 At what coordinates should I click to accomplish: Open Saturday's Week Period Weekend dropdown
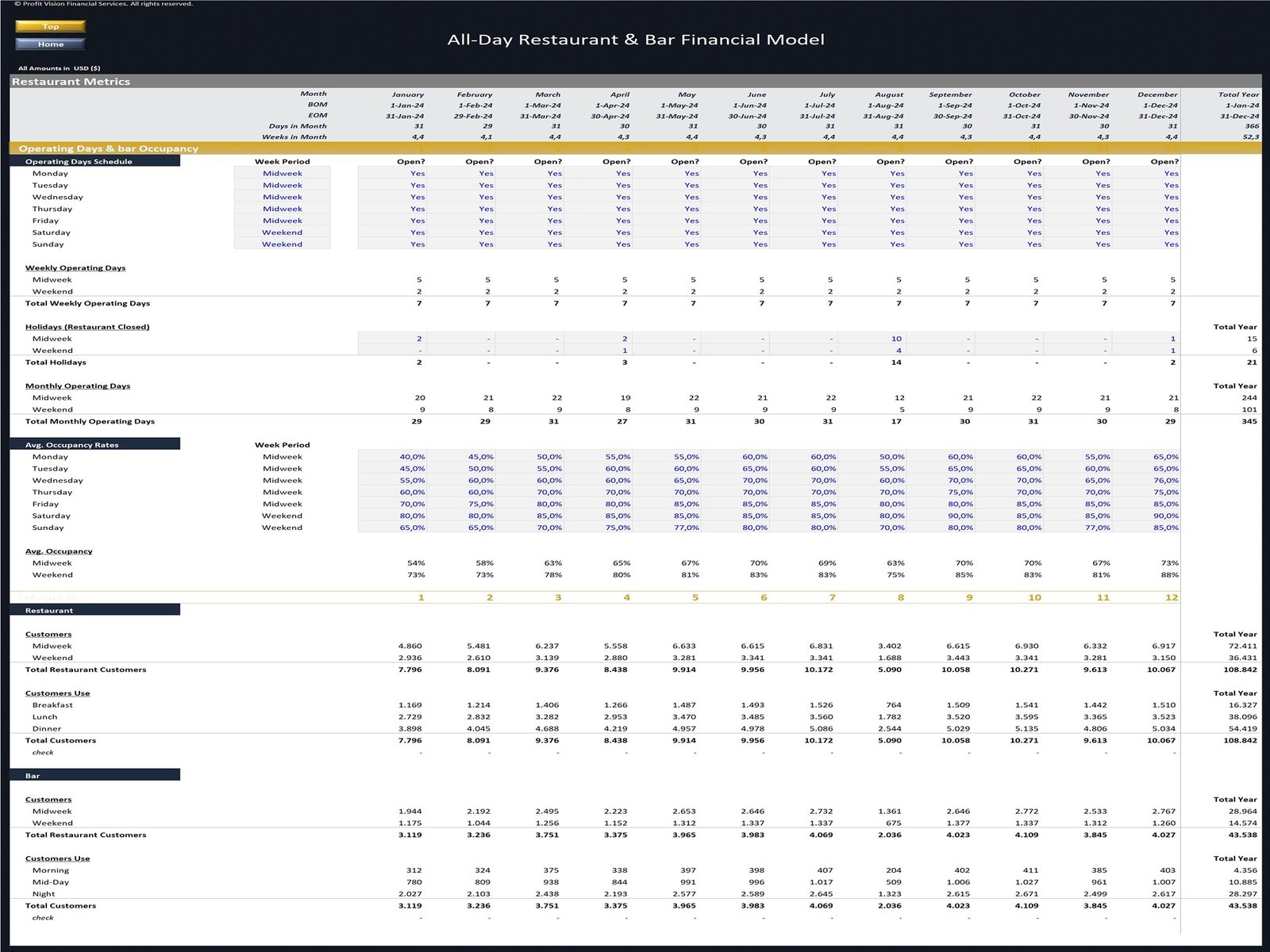283,232
